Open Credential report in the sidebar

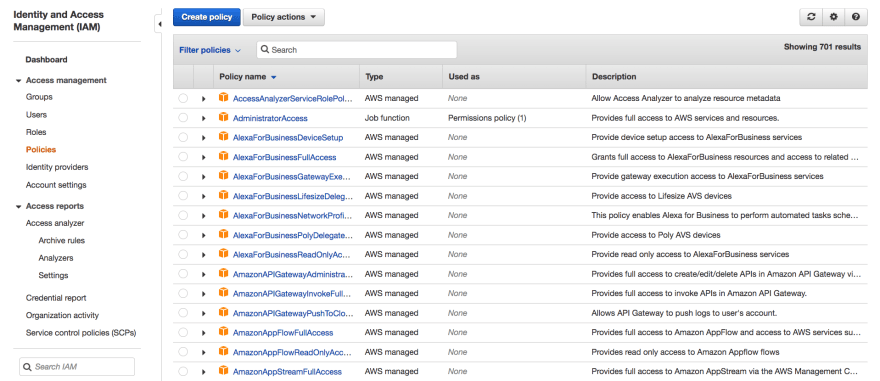tap(56, 298)
